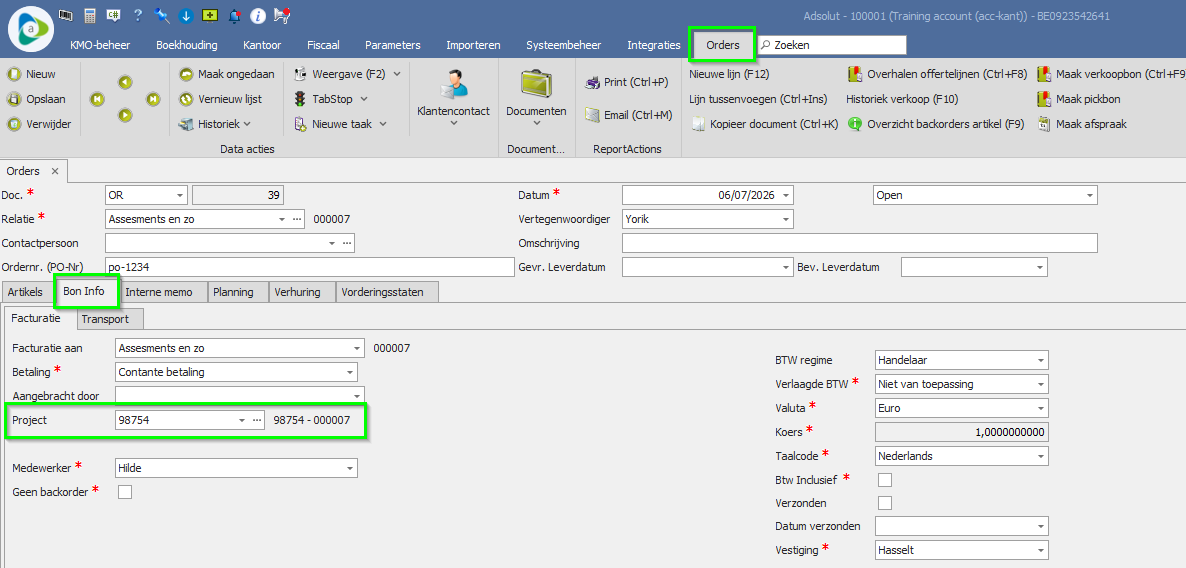Open the KMO-beheer ribbon tab
The width and height of the screenshot is (1186, 568).
(x=100, y=45)
